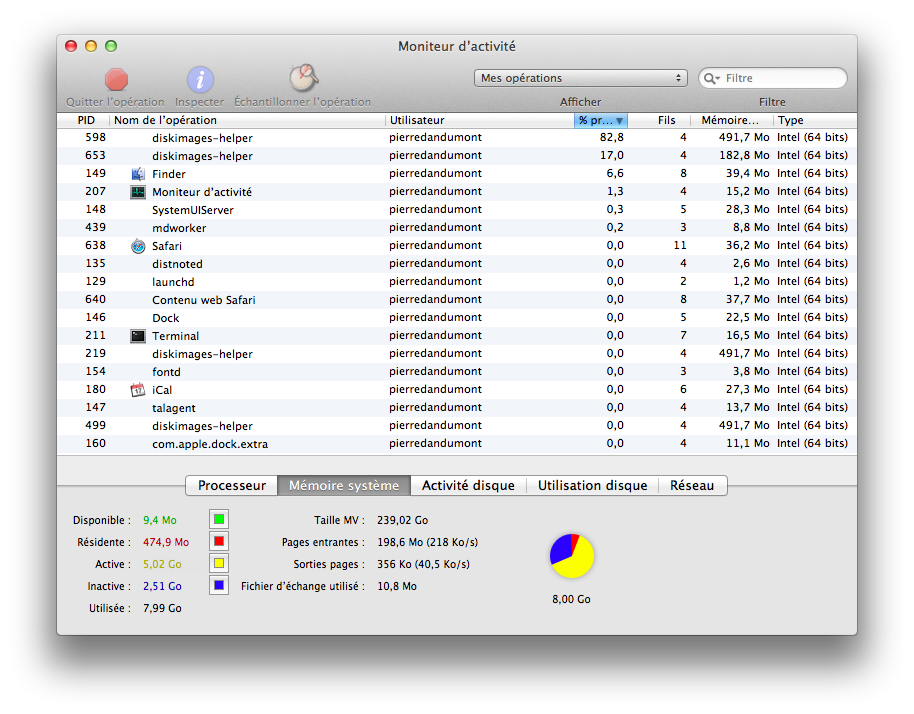Select the fontd process row
The width and height of the screenshot is (914, 714).
457,372
